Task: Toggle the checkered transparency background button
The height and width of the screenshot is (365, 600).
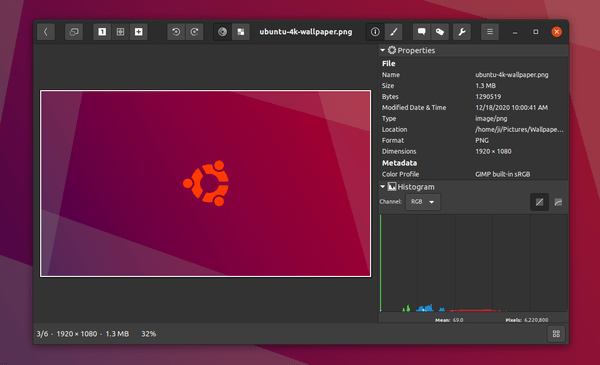Action: 241,32
